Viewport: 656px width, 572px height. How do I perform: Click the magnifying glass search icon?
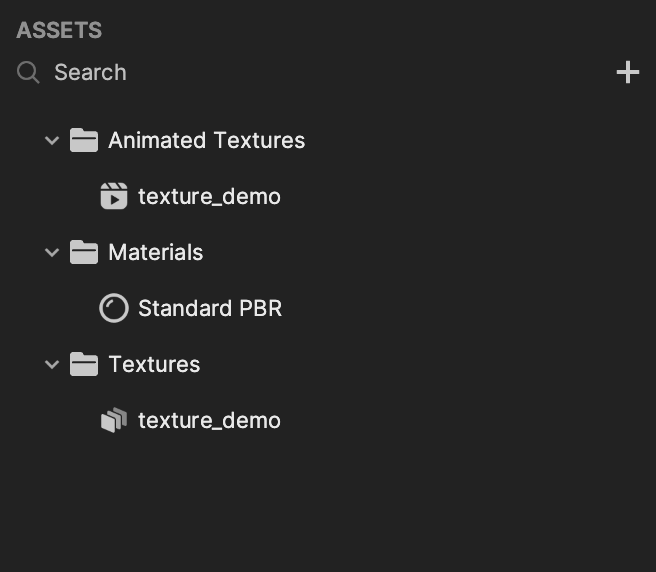28,72
